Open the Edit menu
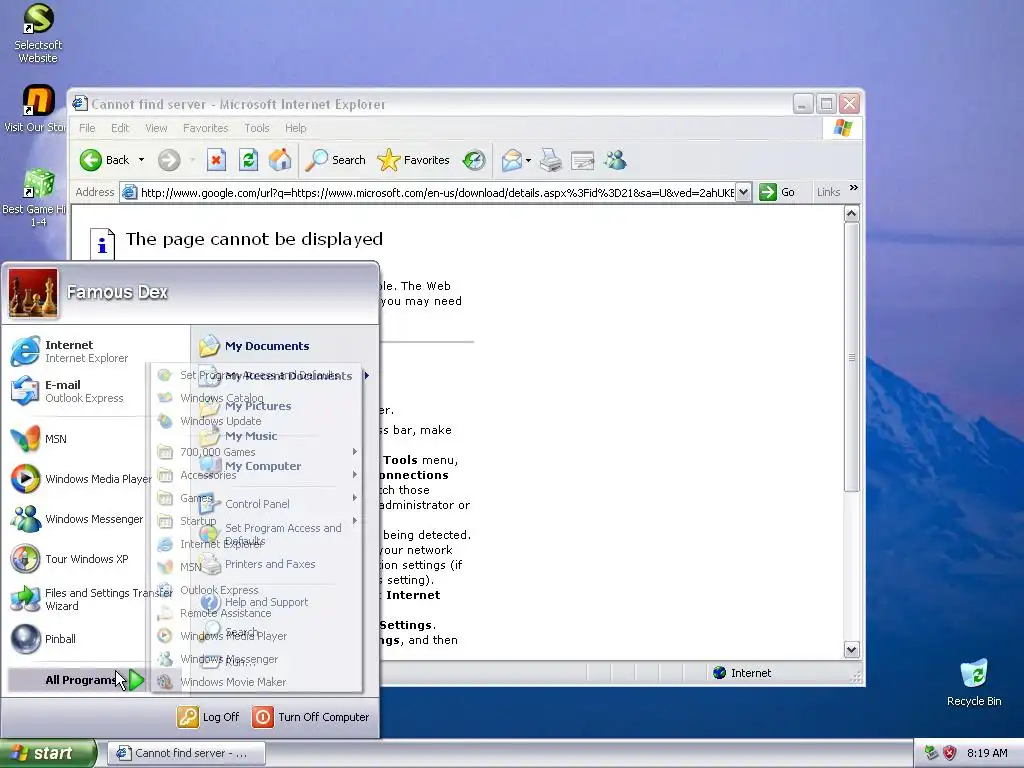 (x=120, y=128)
